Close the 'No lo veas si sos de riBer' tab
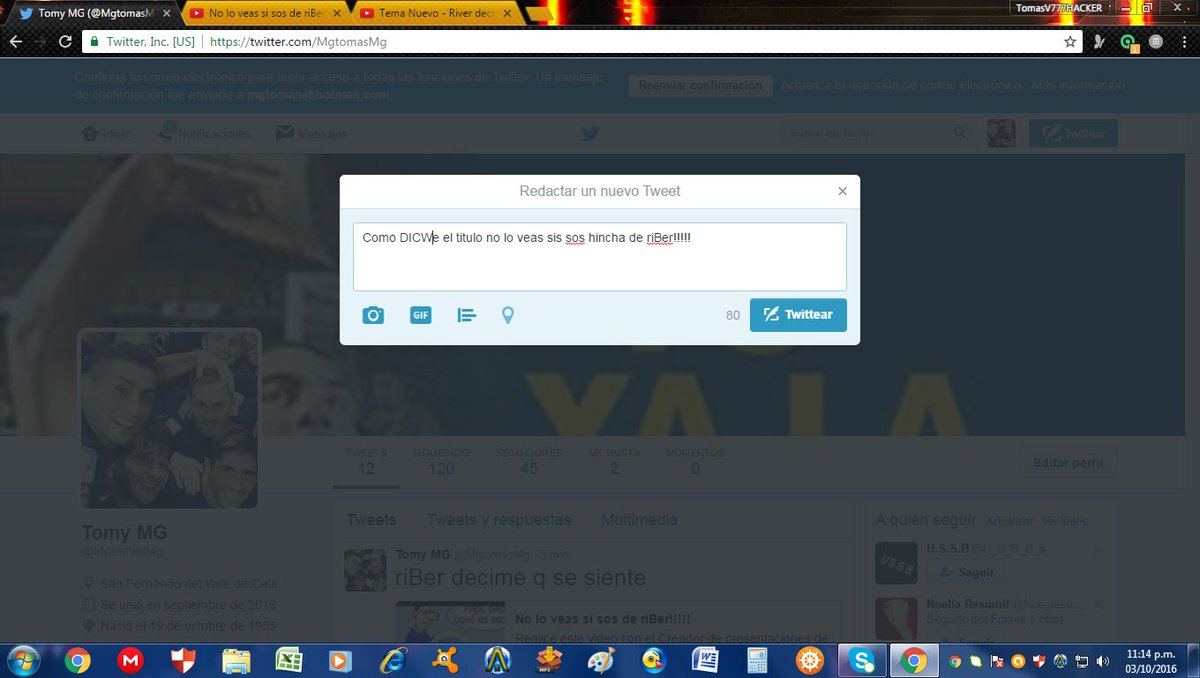 pyautogui.click(x=338, y=13)
